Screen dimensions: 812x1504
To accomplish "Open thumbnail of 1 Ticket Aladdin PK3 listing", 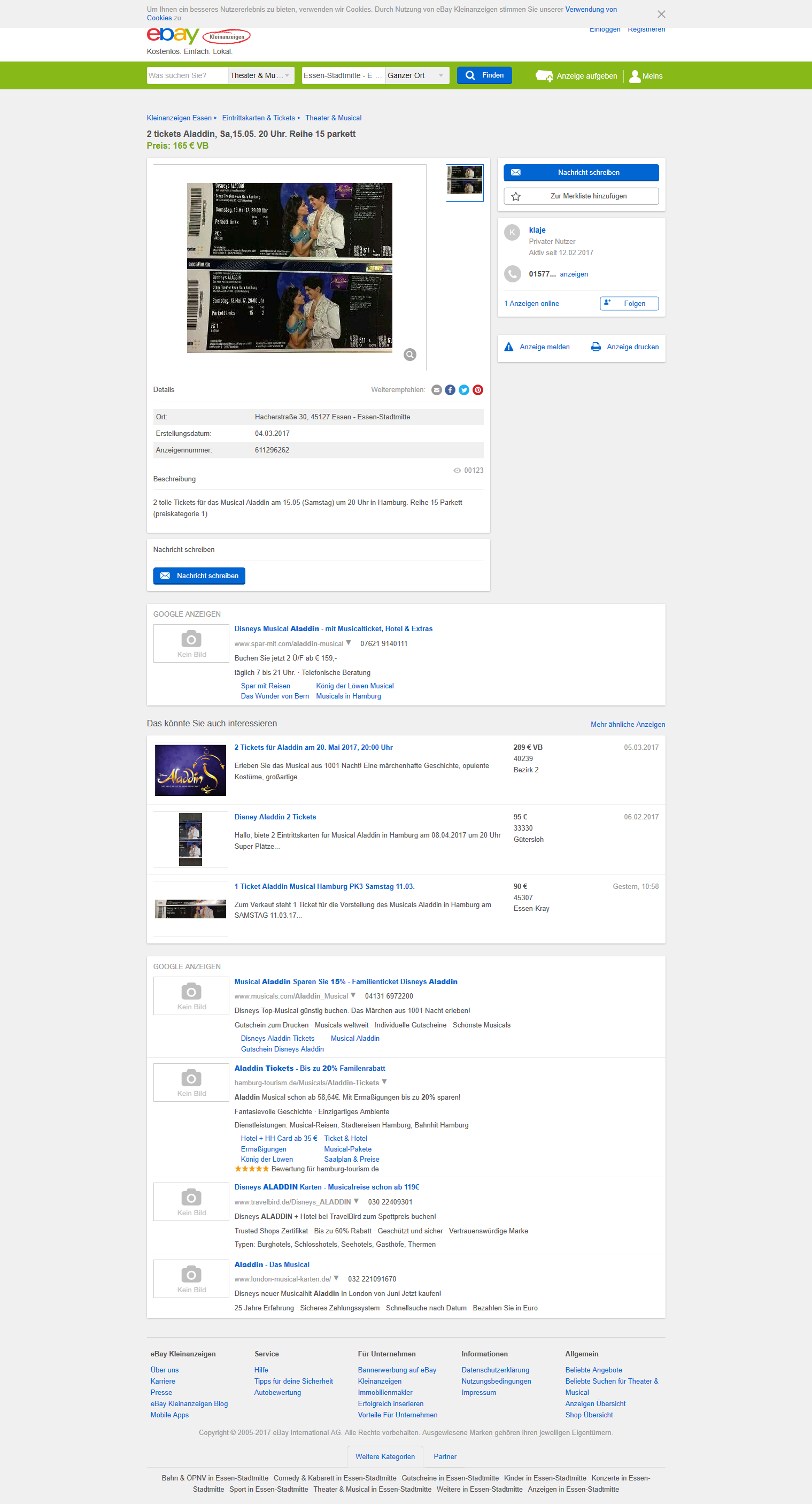I will (190, 909).
